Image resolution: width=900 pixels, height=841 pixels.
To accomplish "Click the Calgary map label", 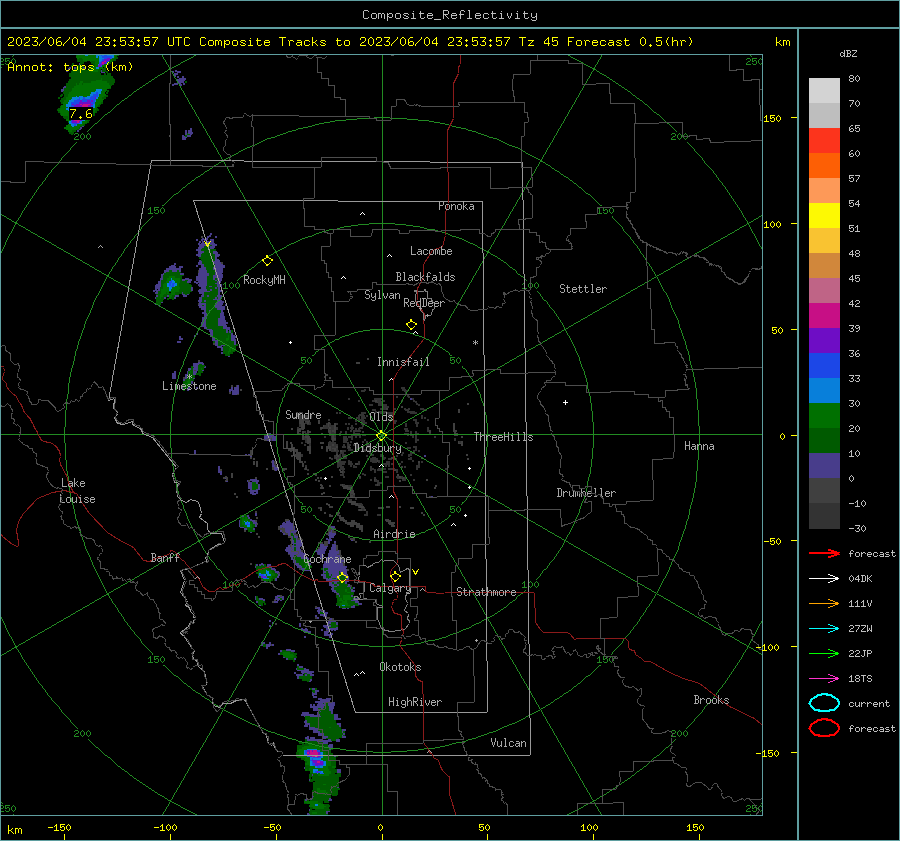I will 390,588.
